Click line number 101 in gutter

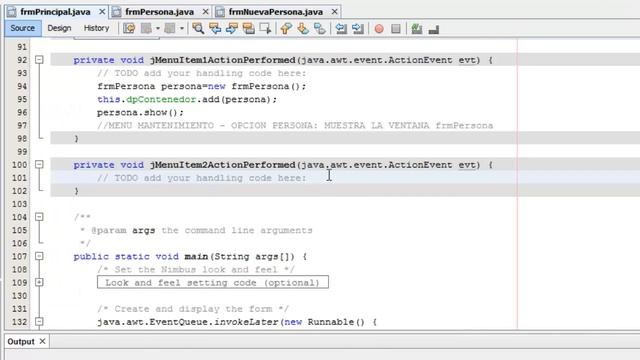pyautogui.click(x=19, y=178)
